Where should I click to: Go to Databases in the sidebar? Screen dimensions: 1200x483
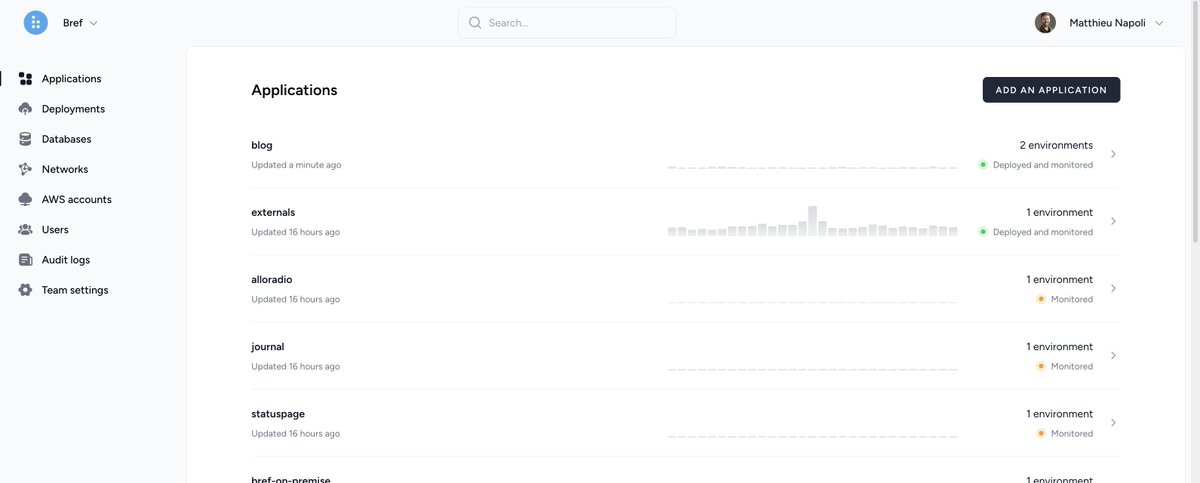tap(66, 139)
